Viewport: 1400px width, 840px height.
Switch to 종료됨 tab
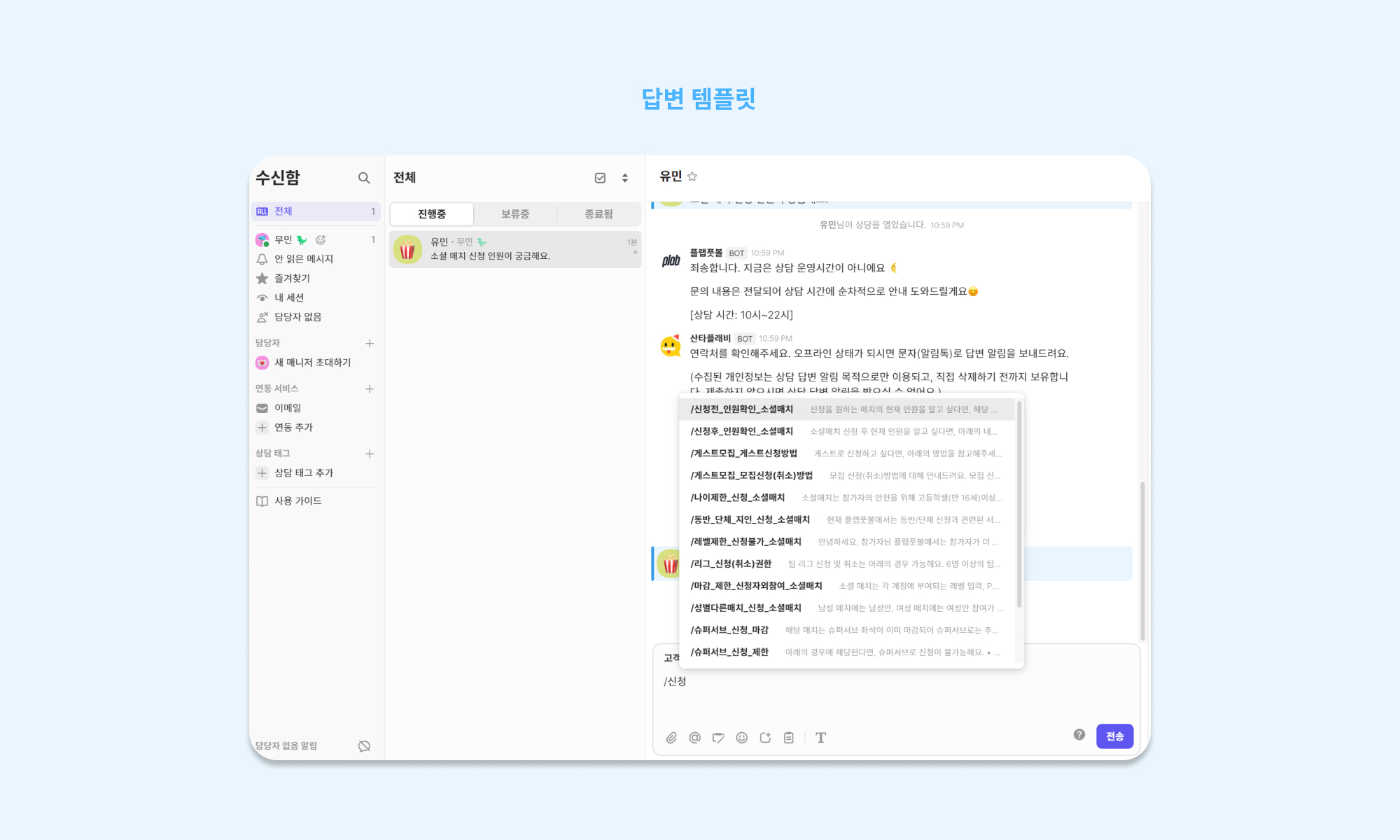tap(598, 214)
